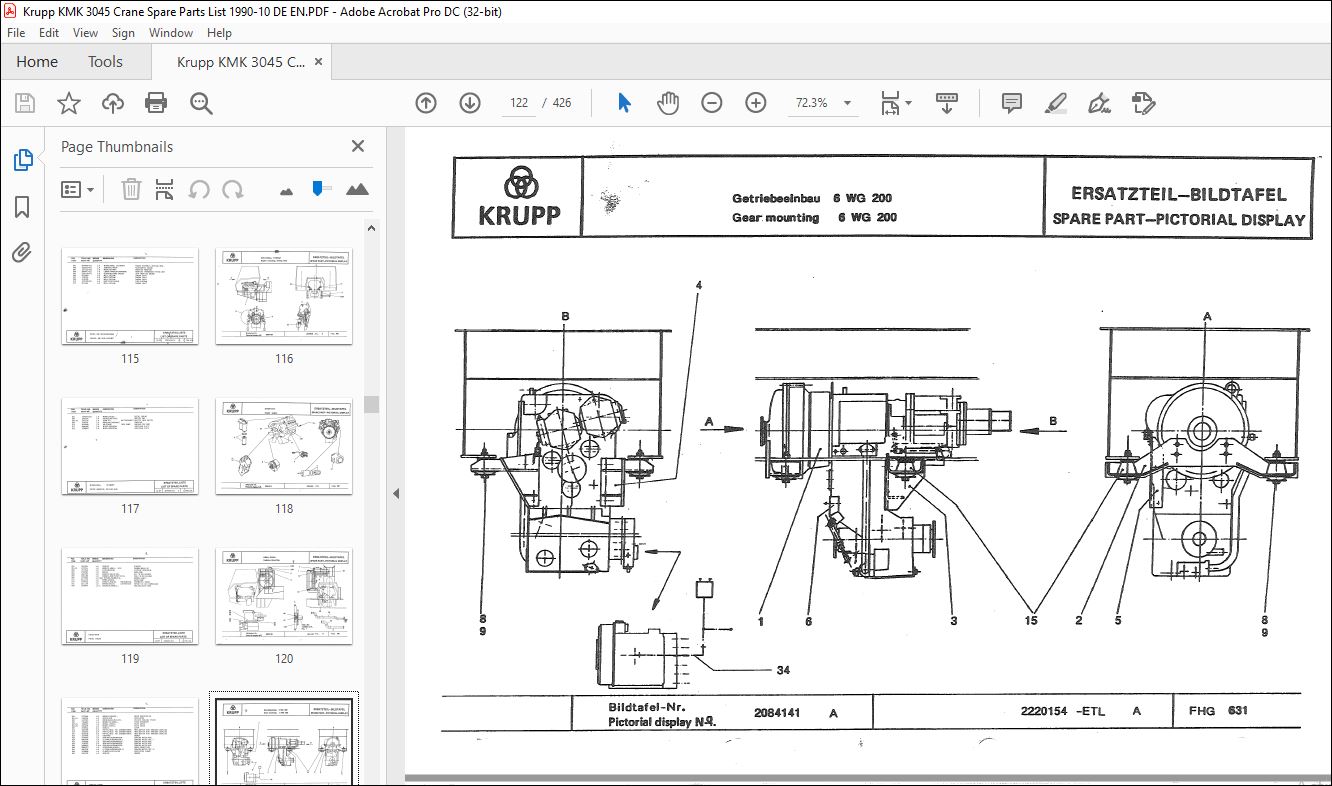
Task: Zoom out with minus icon
Action: [712, 103]
